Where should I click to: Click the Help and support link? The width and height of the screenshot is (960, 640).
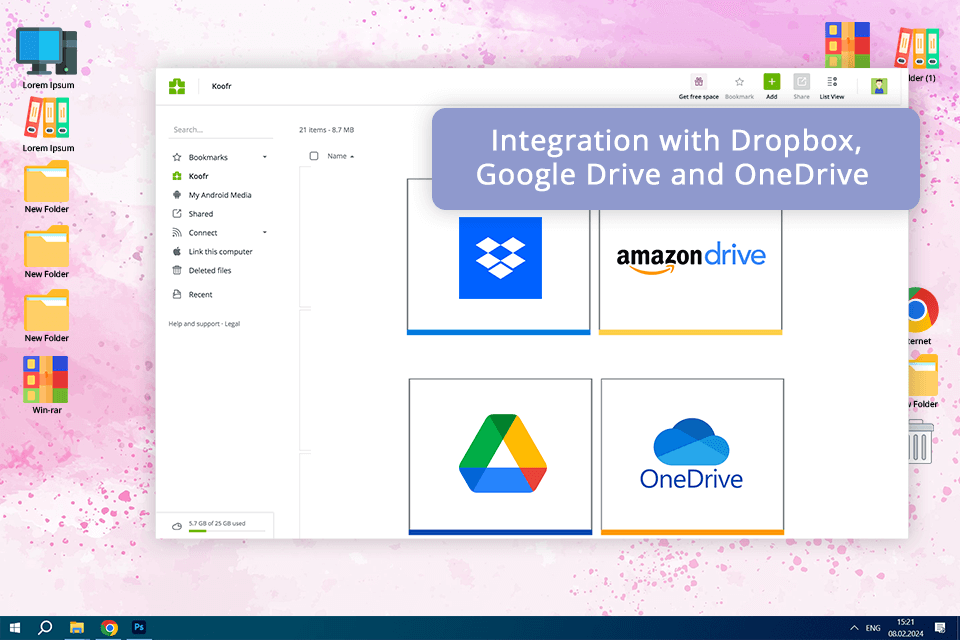194,324
